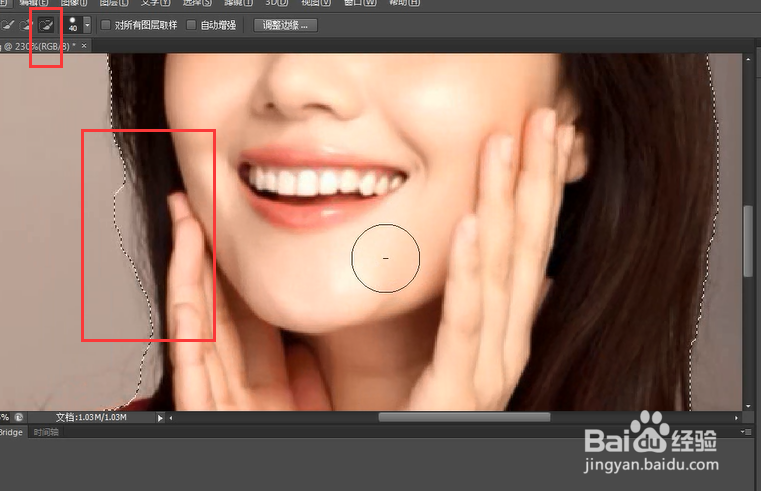Image resolution: width=761 pixels, height=491 pixels.
Task: Click the horizontal scrollbar right arrow
Action: [736, 418]
